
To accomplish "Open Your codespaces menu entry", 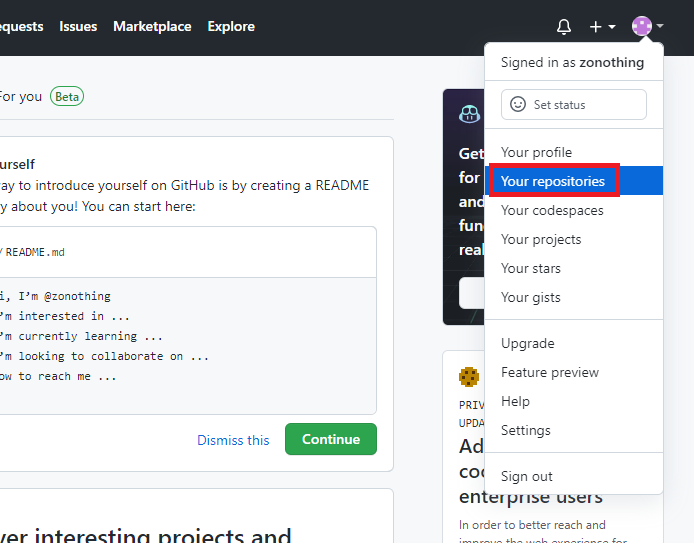I will (574, 210).
